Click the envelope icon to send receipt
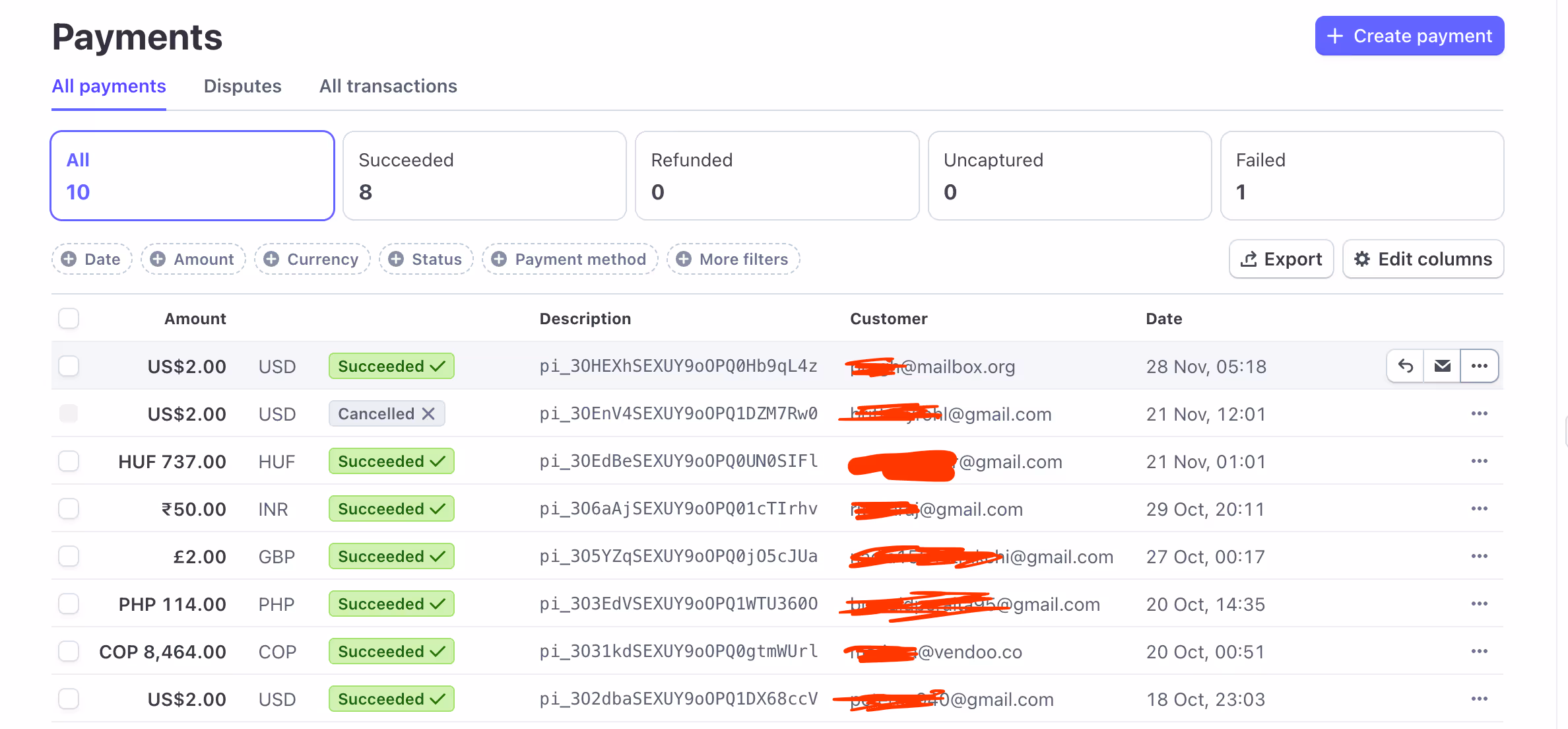The image size is (1568, 729). point(1443,366)
